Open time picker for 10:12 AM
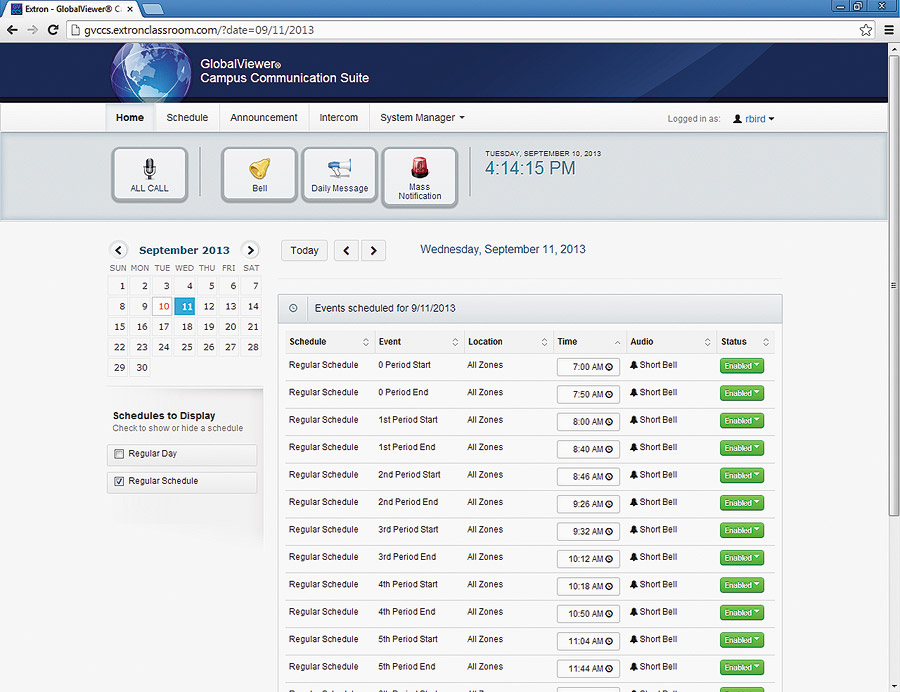 pyautogui.click(x=609, y=559)
